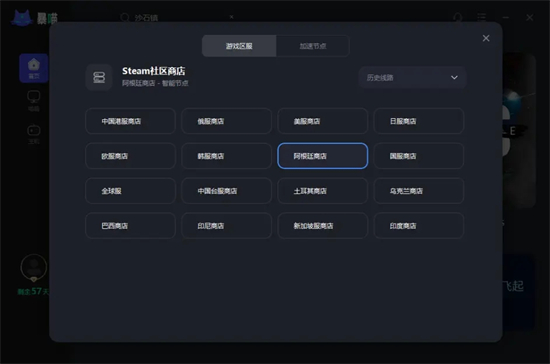The width and height of the screenshot is (550, 364).
Task: Select 国服商店 region
Action: 419,156
